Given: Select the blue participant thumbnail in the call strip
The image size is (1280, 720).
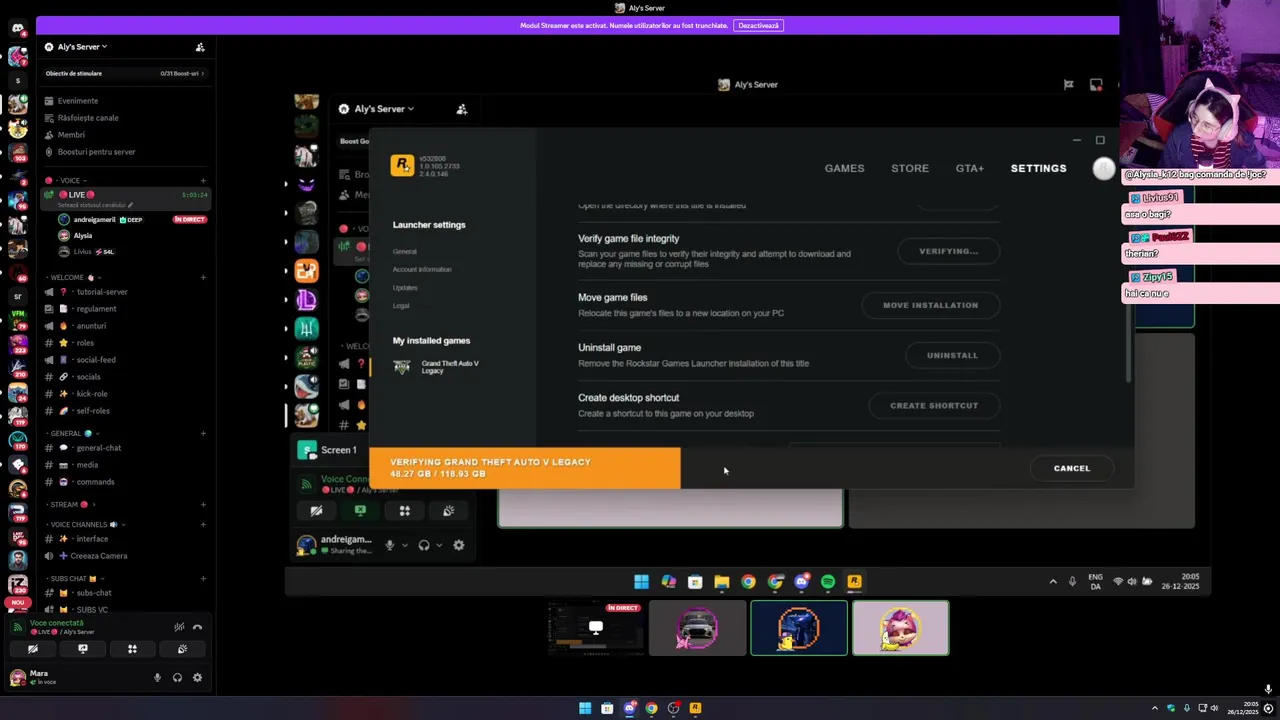Looking at the screenshot, I should [799, 628].
